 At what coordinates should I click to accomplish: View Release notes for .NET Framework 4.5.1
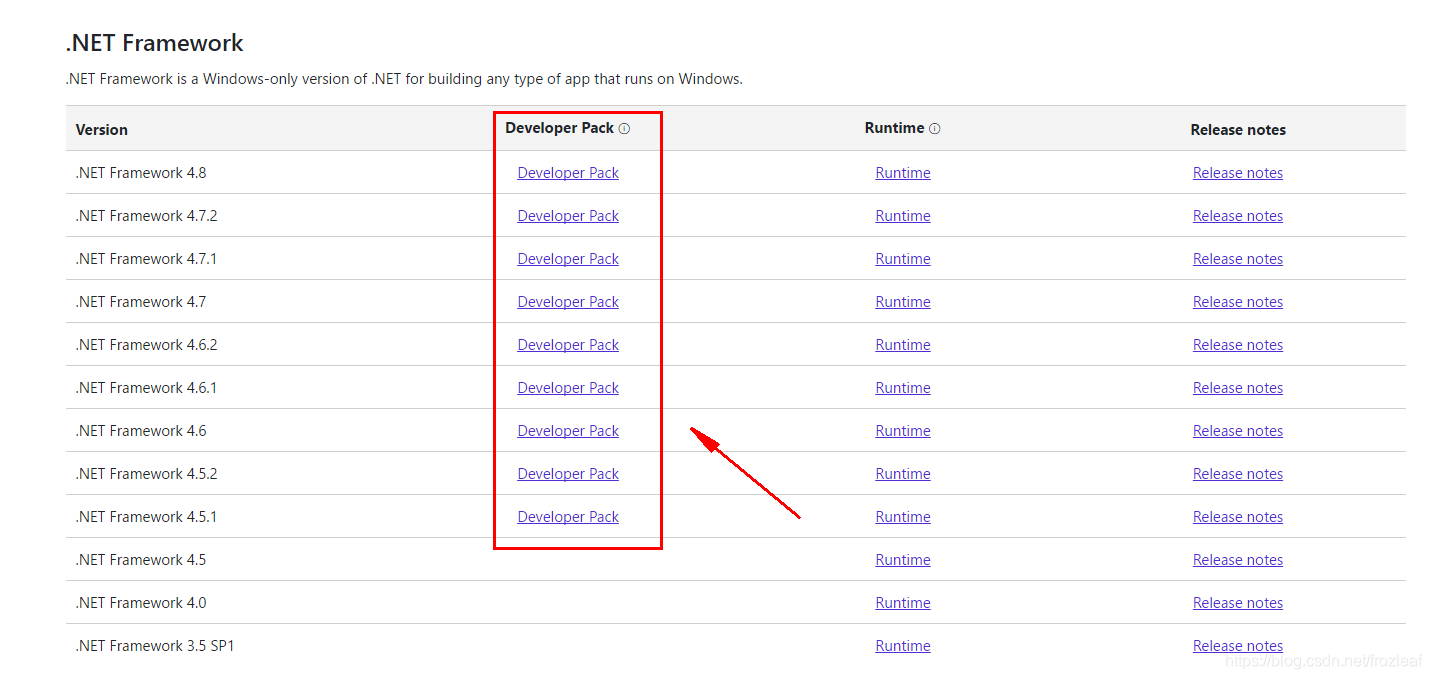click(x=1238, y=517)
